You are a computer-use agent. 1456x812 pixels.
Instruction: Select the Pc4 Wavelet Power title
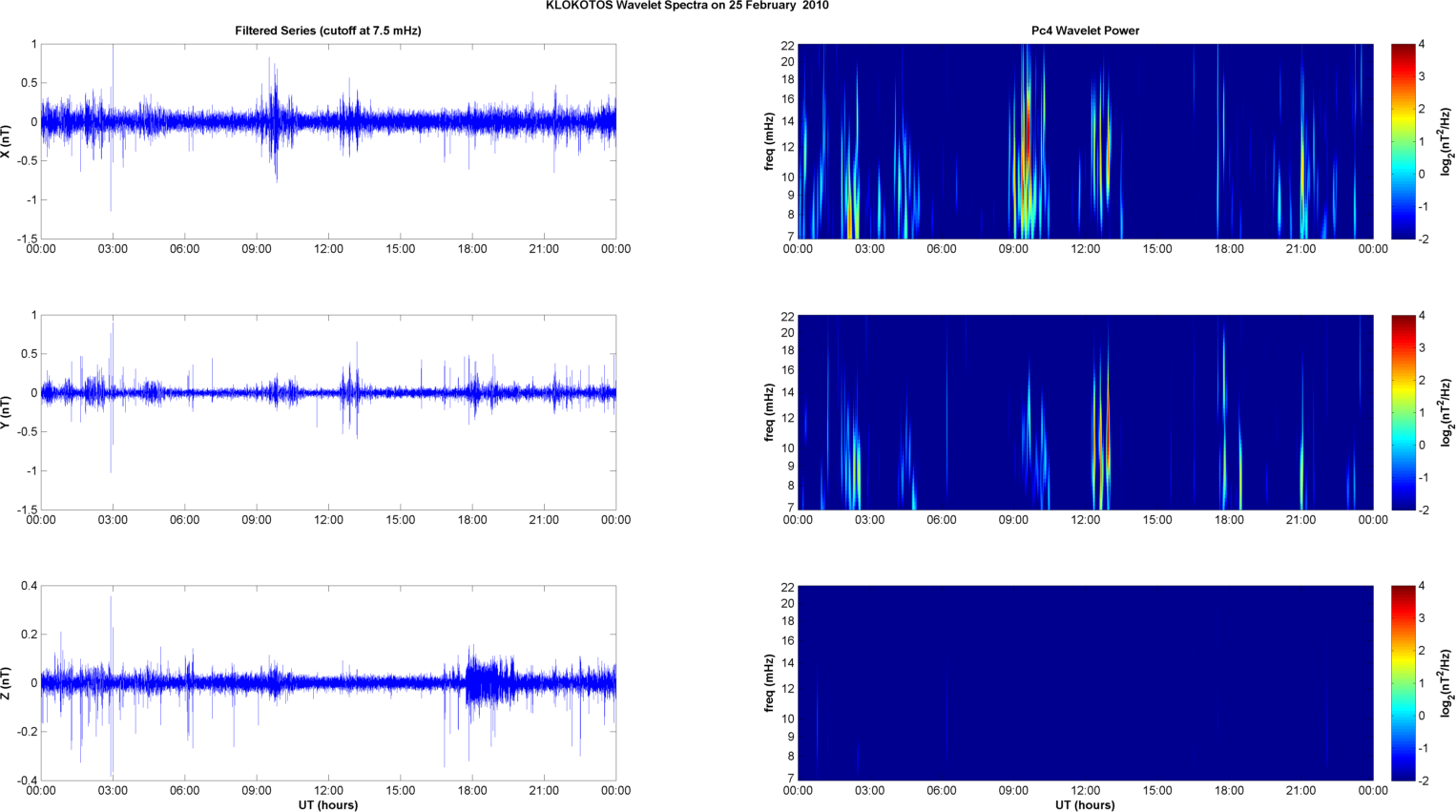(x=1085, y=31)
